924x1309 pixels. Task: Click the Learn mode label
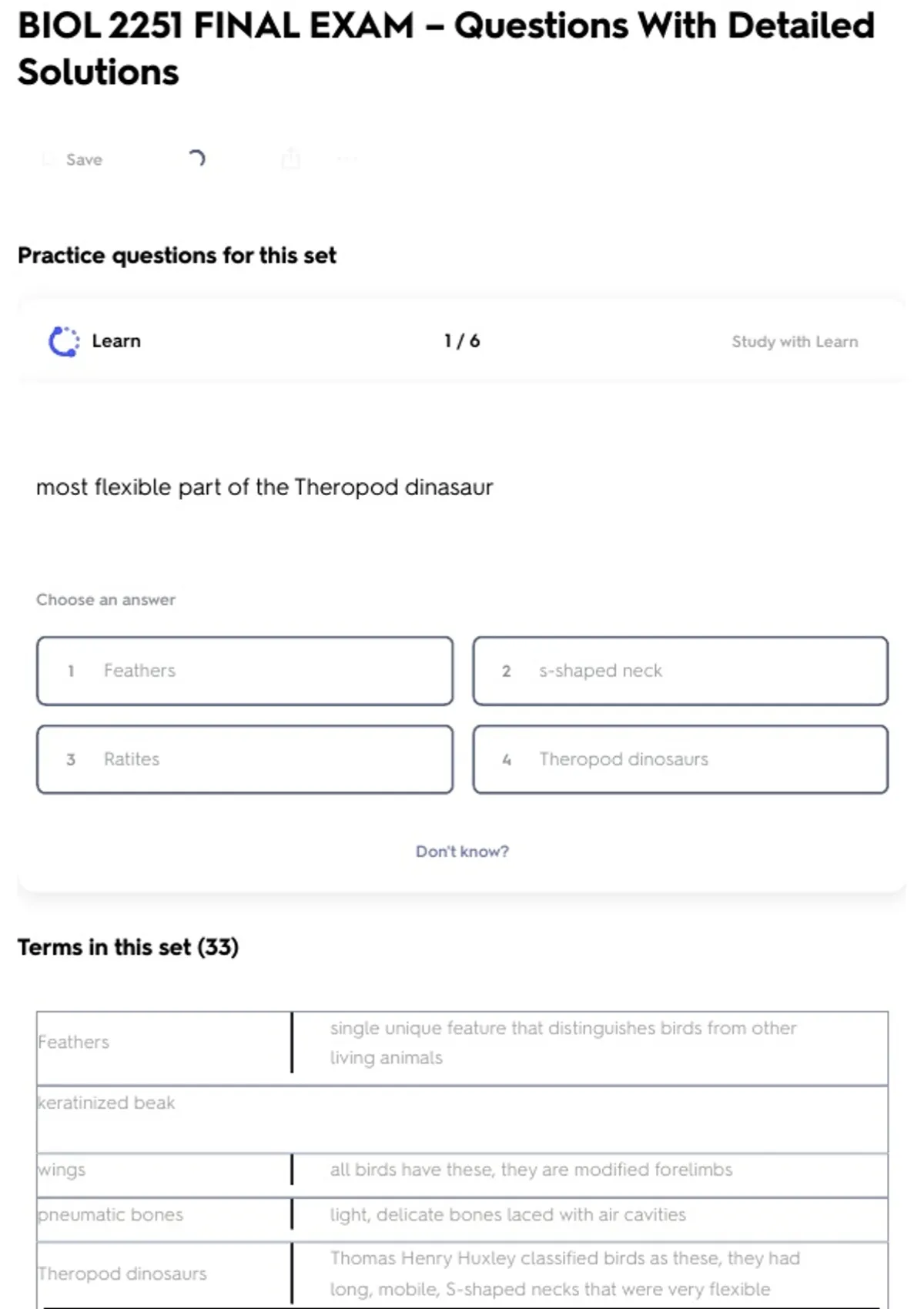pos(116,341)
